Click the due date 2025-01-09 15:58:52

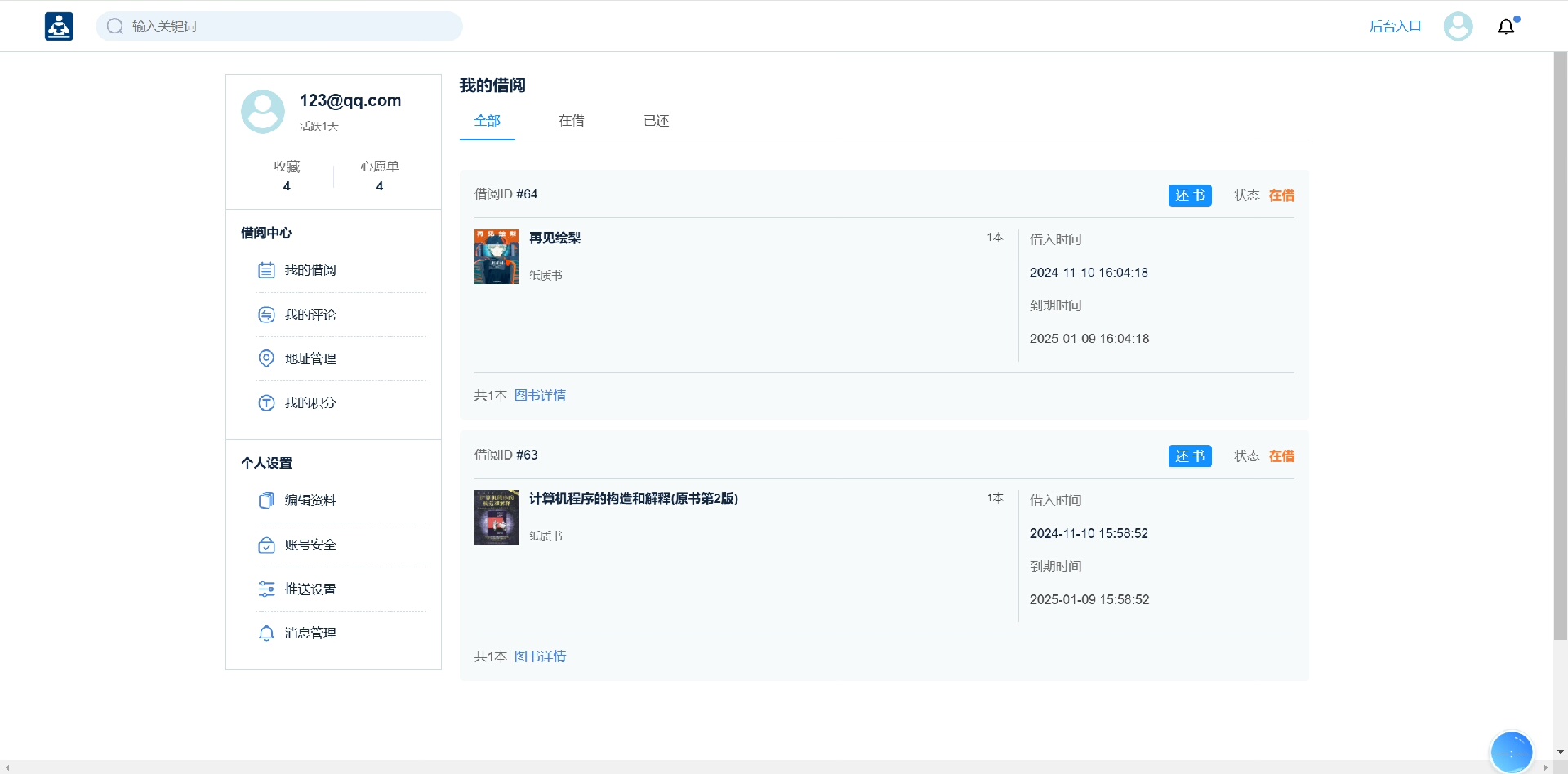click(x=1089, y=600)
